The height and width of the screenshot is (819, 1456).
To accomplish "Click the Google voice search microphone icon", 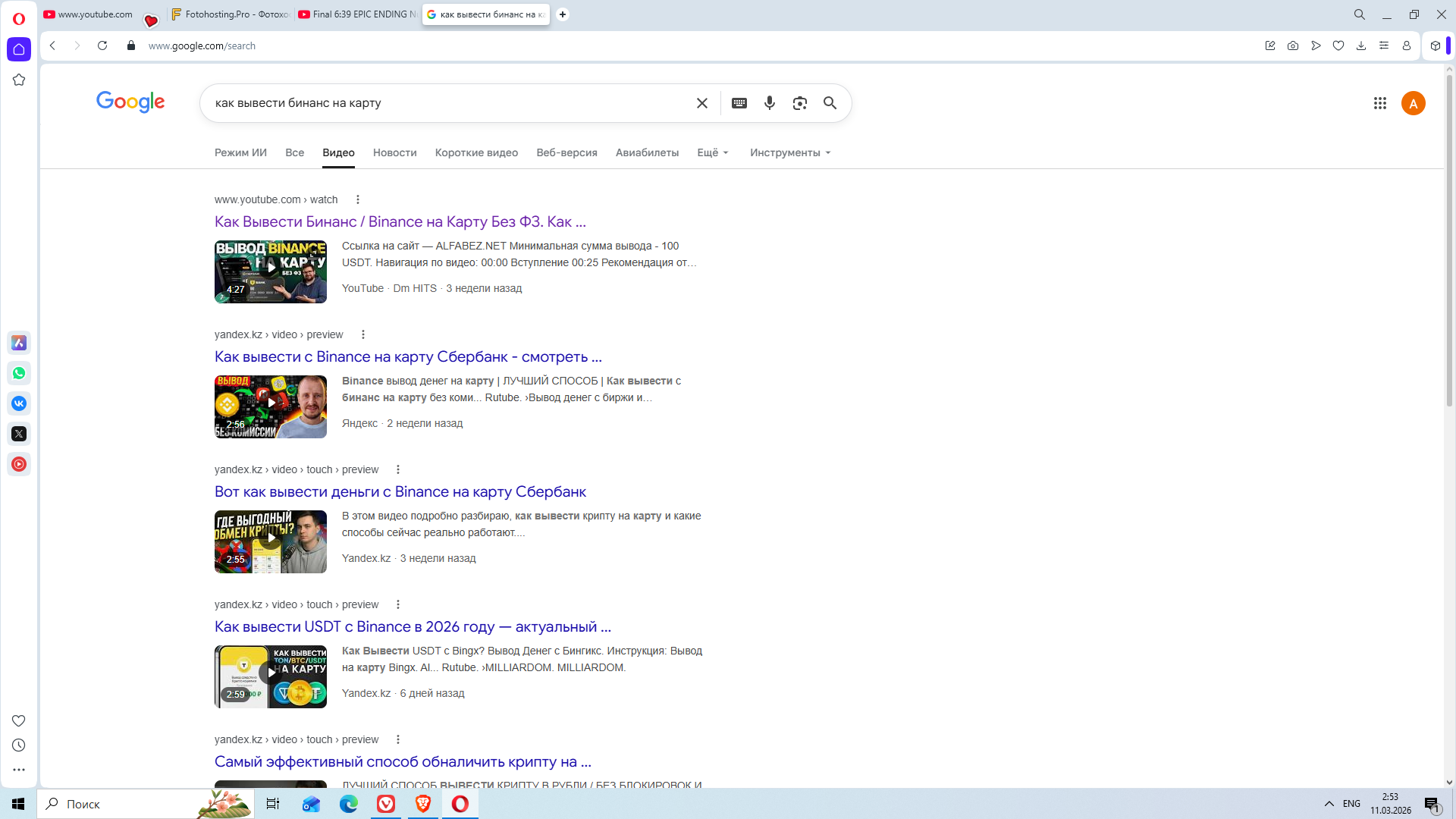I will pos(770,103).
